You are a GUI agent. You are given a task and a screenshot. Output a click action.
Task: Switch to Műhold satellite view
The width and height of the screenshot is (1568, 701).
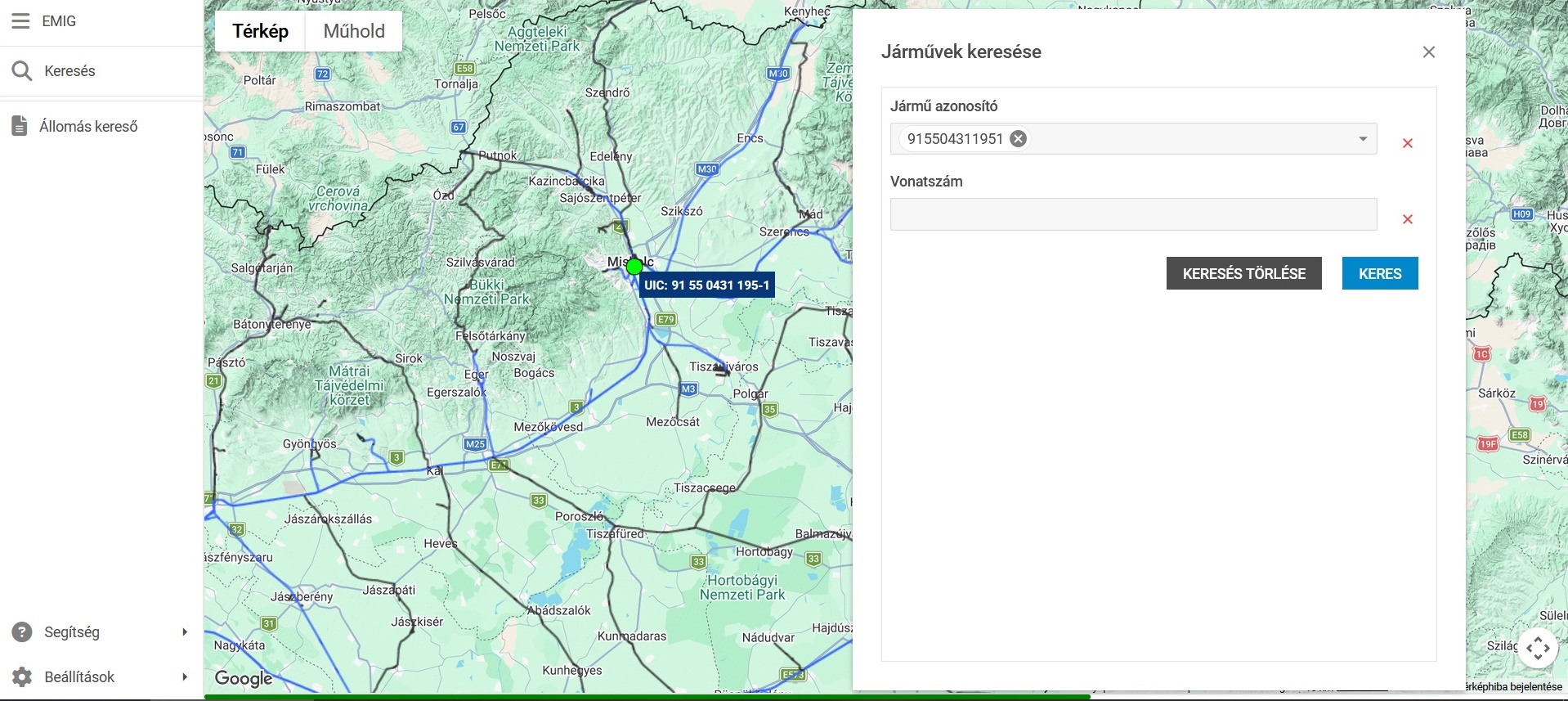pos(354,31)
